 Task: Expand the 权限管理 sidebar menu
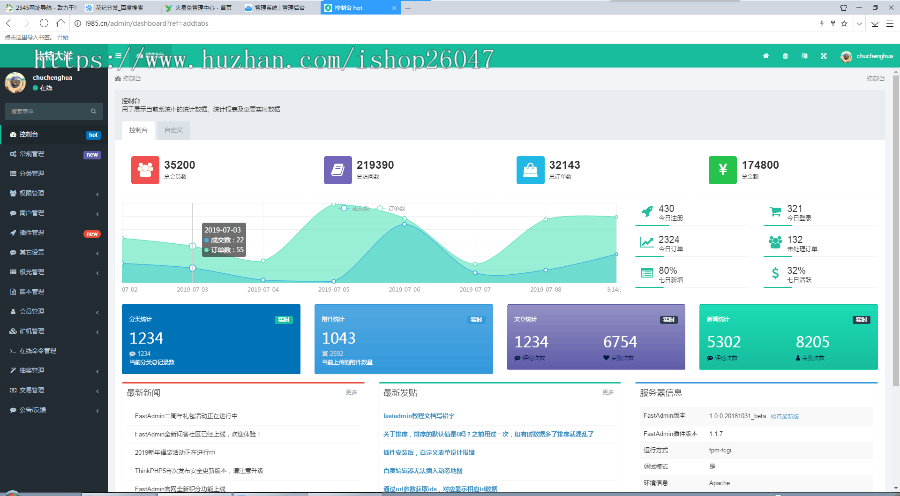tap(54, 193)
